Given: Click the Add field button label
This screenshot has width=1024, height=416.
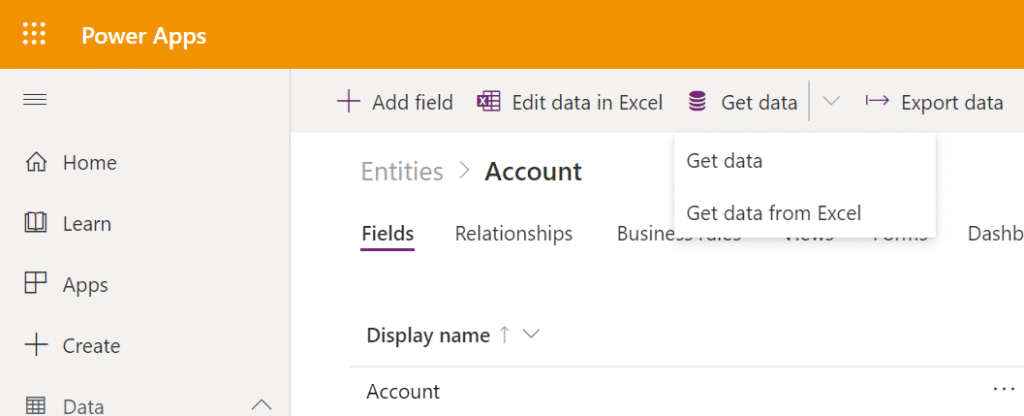Looking at the screenshot, I should 413,103.
